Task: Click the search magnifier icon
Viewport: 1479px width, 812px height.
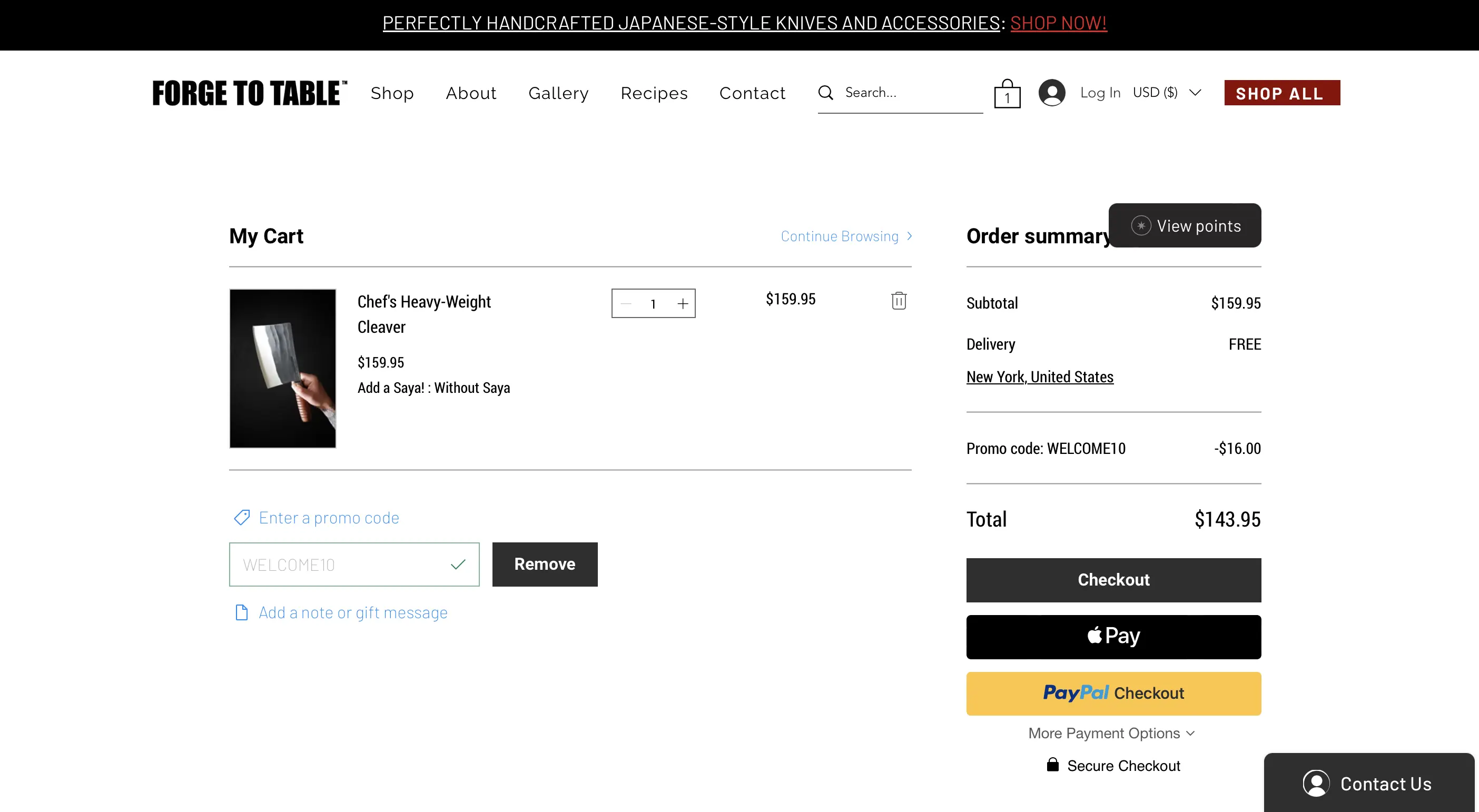Action: [x=826, y=92]
